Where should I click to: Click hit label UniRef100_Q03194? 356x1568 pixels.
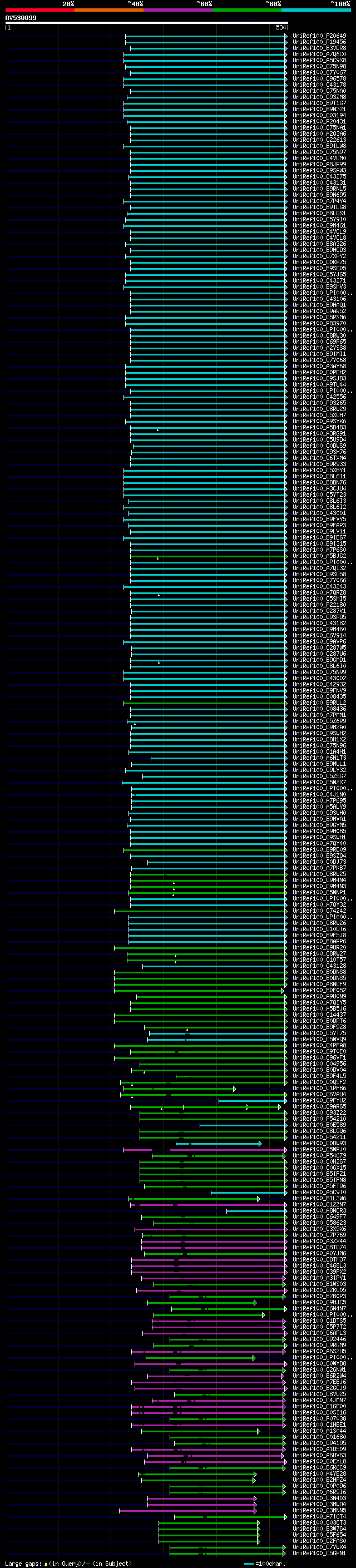(319, 116)
